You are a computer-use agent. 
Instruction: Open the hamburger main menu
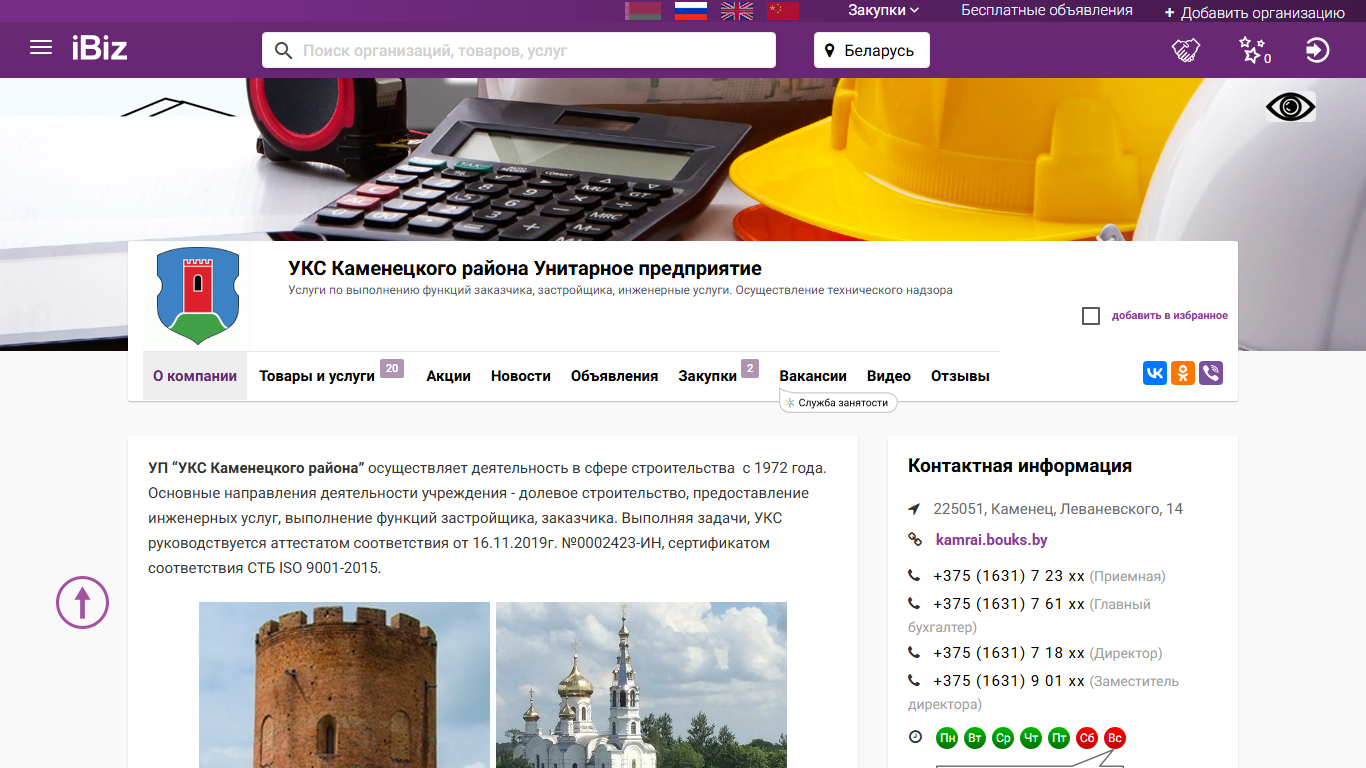coord(41,47)
